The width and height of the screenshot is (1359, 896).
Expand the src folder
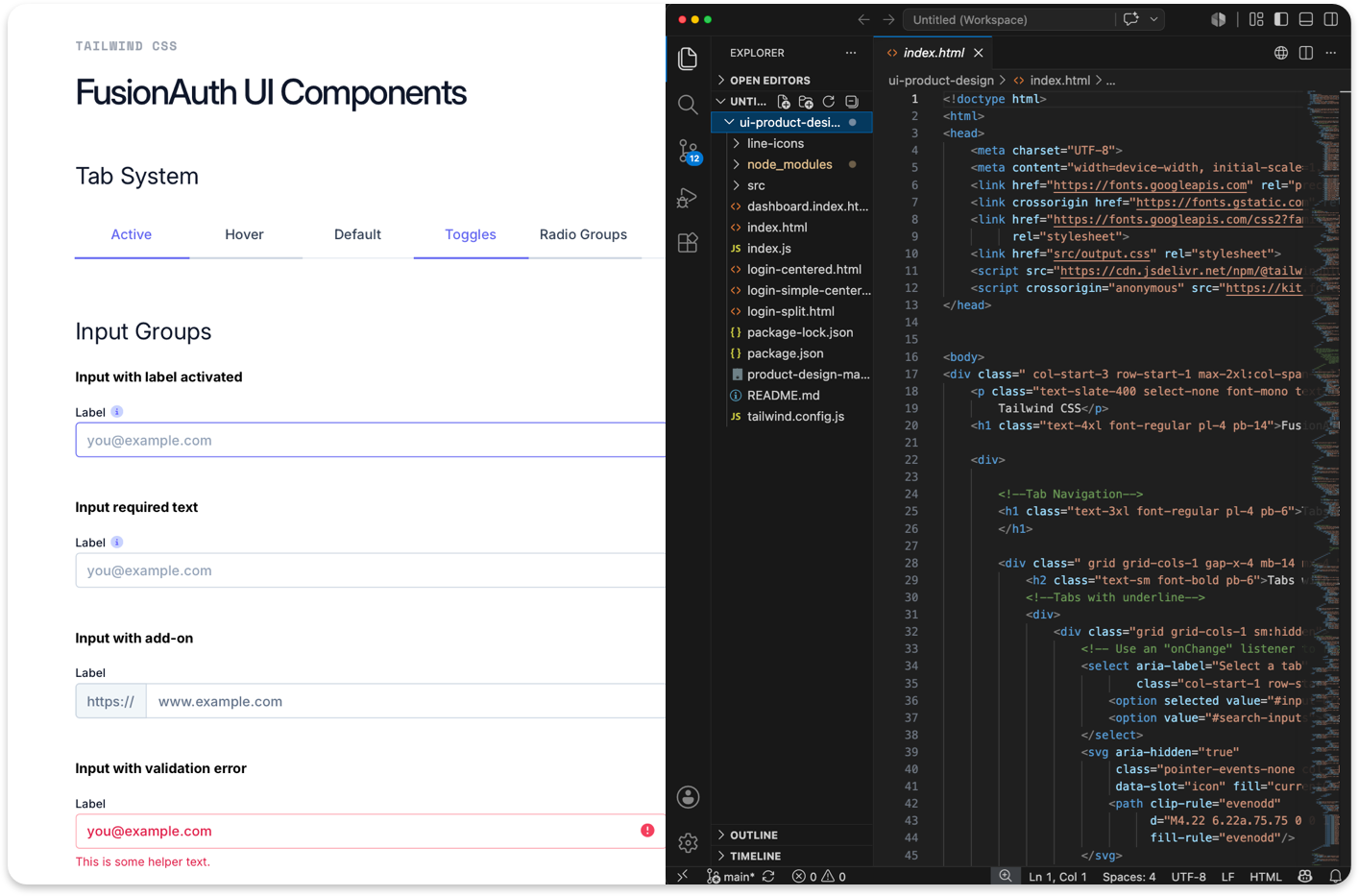793,186
